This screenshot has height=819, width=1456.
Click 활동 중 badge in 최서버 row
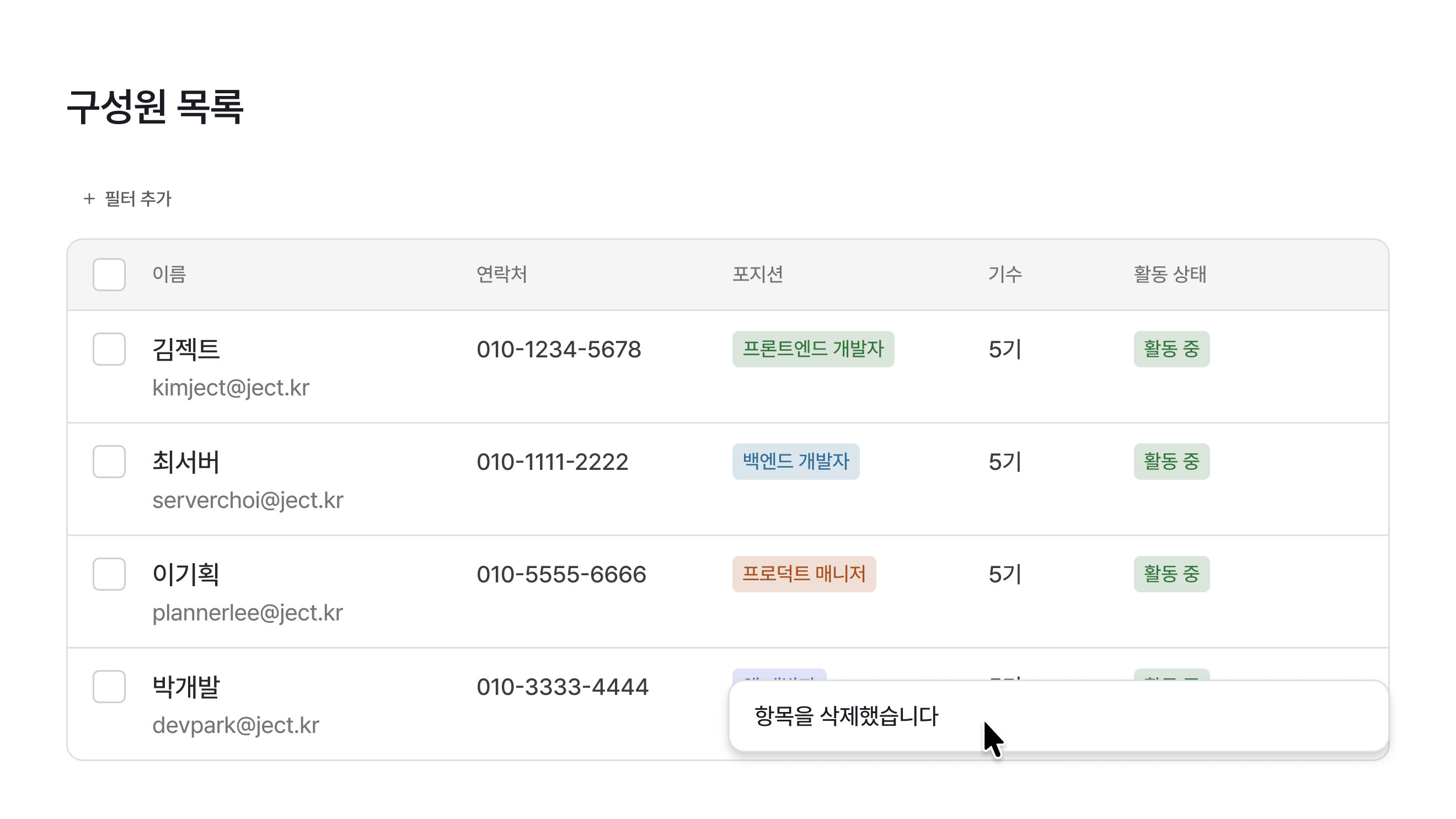[x=1172, y=461]
